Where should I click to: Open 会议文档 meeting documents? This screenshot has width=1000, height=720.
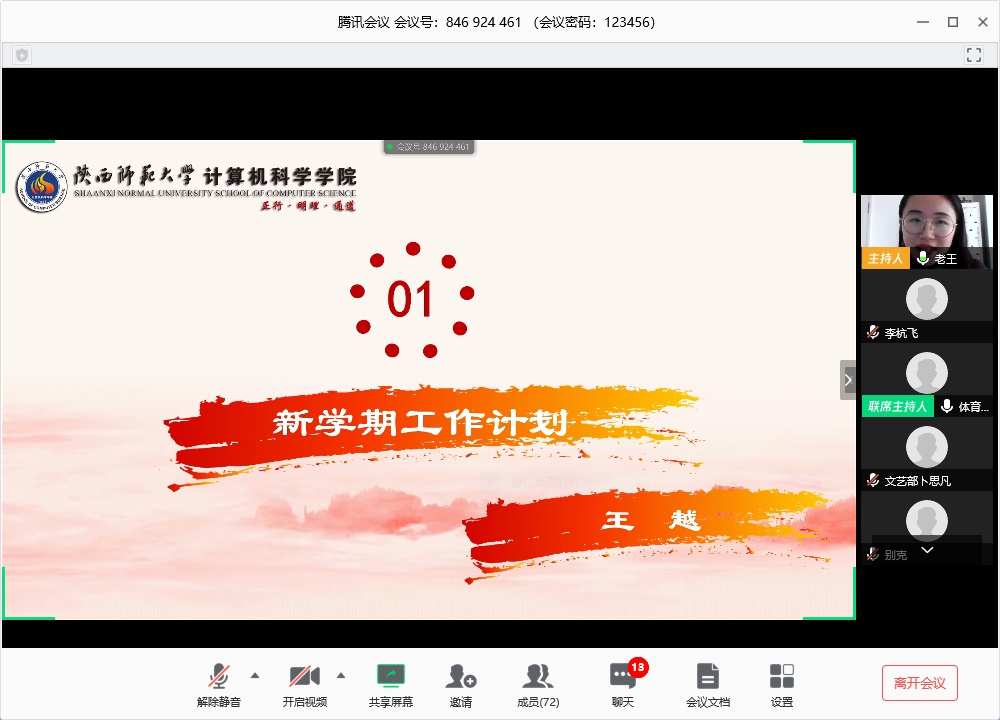pyautogui.click(x=708, y=684)
